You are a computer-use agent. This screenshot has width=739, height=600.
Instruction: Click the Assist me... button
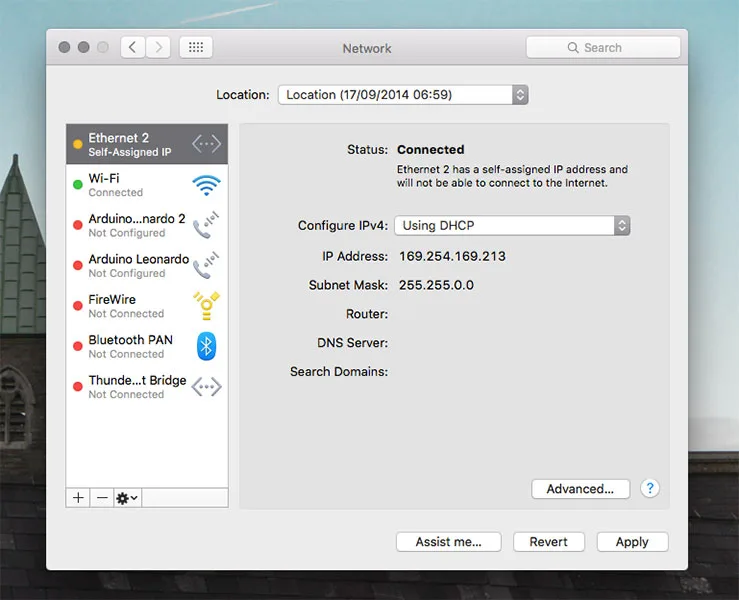[448, 542]
